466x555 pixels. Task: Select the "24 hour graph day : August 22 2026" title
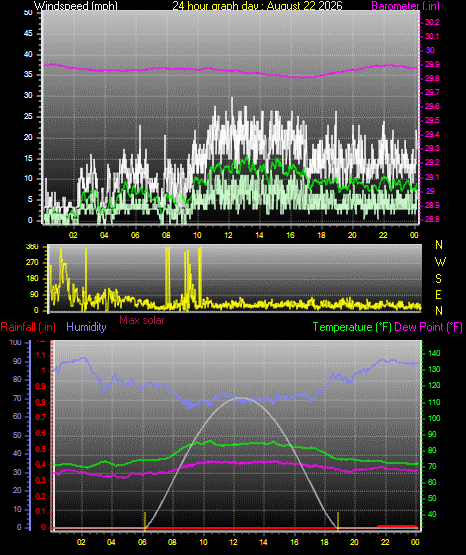[x=257, y=6]
